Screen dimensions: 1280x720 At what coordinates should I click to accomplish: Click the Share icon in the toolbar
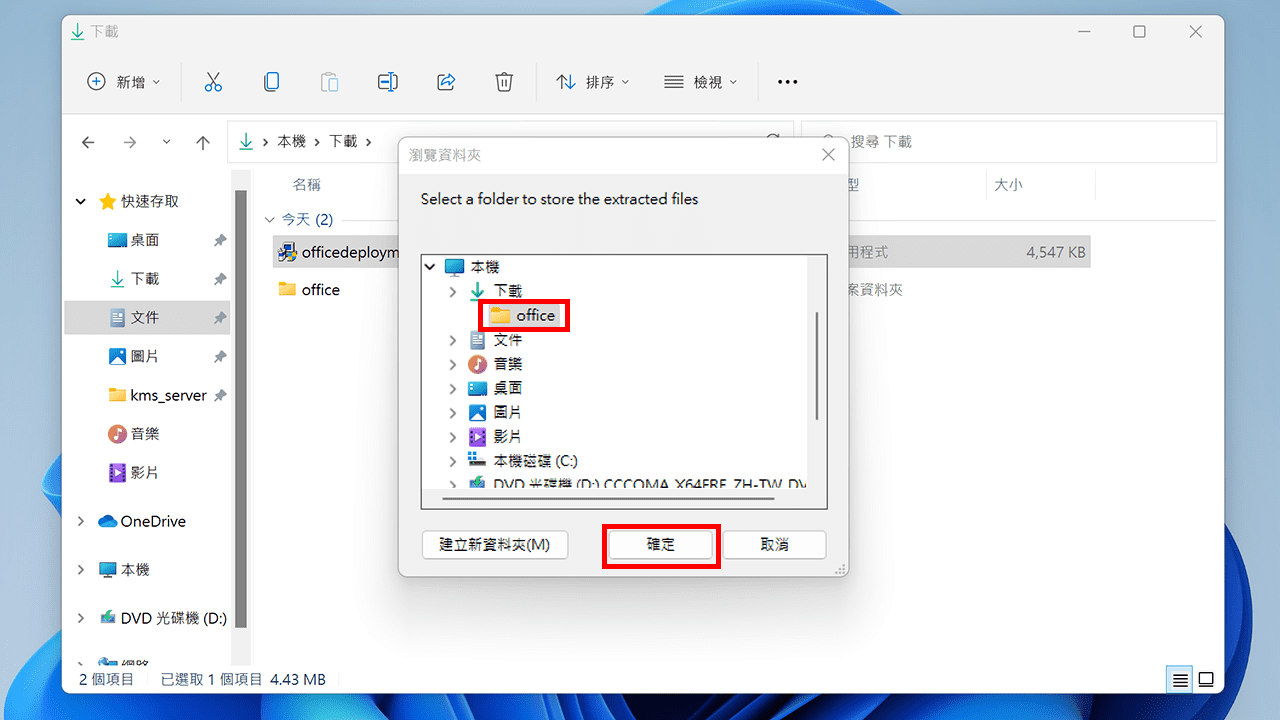pyautogui.click(x=446, y=82)
